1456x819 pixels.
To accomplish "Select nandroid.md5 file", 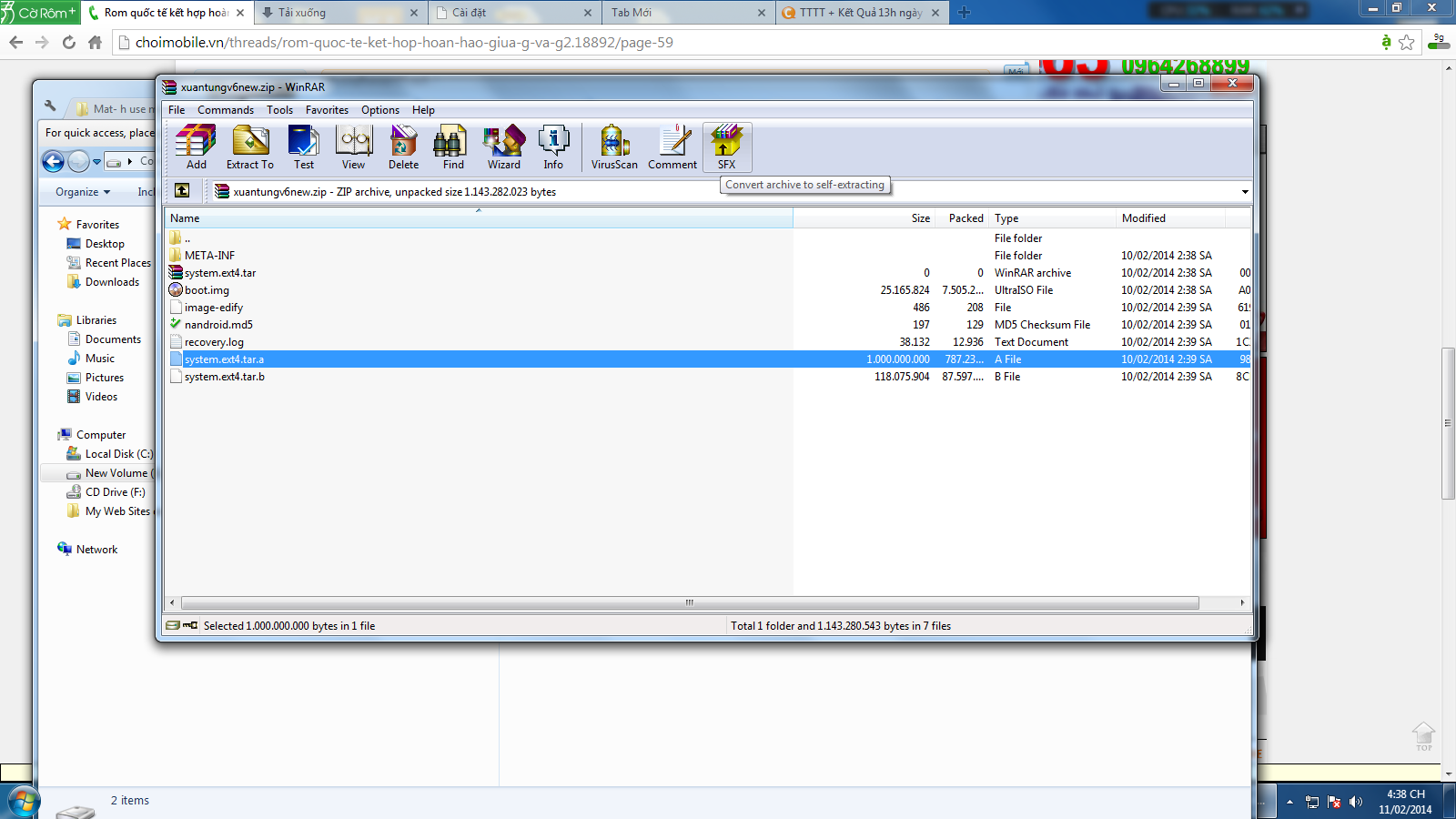I will click(x=708, y=325).
